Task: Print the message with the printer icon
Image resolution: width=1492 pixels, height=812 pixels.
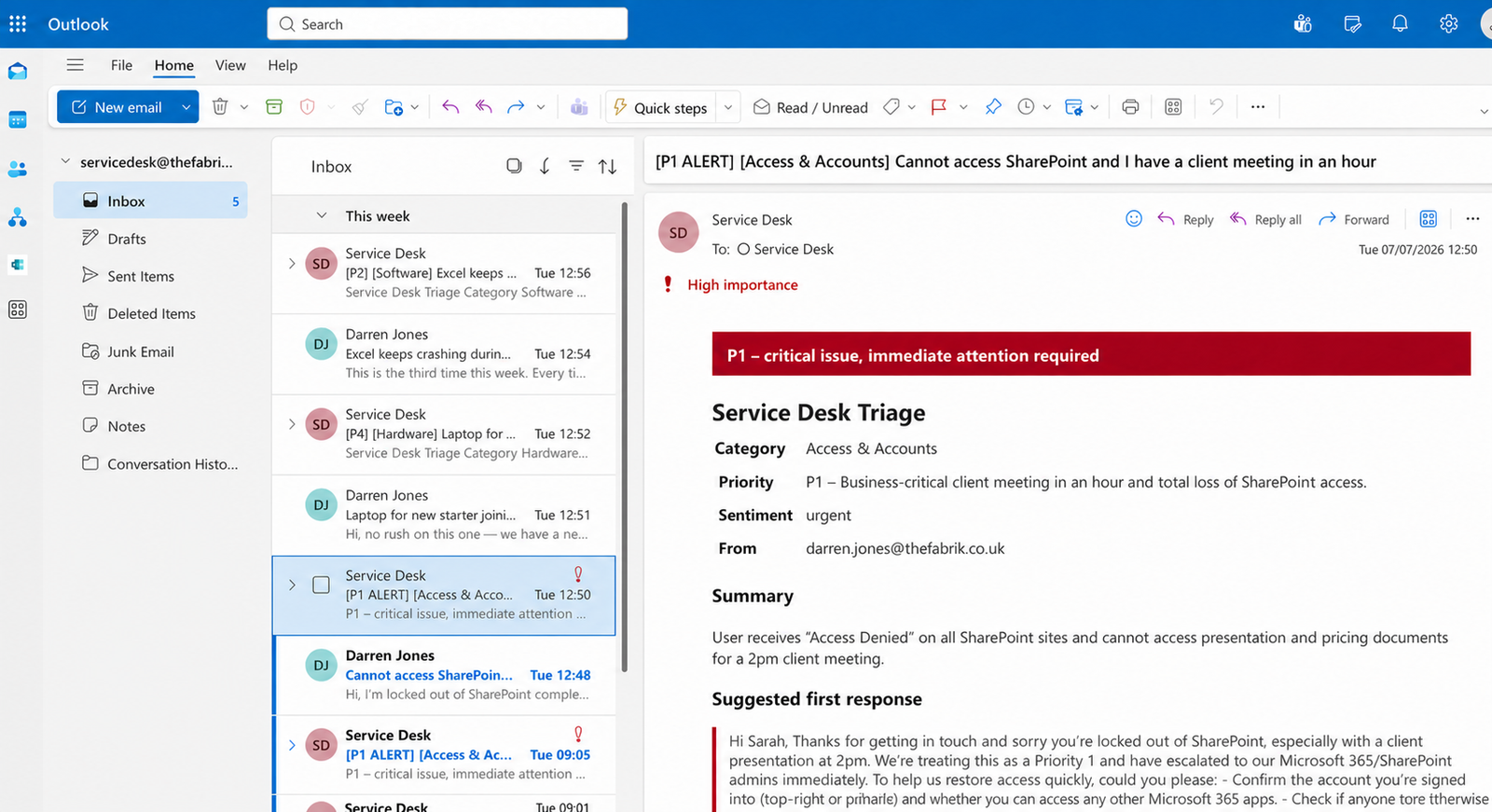Action: (x=1130, y=107)
